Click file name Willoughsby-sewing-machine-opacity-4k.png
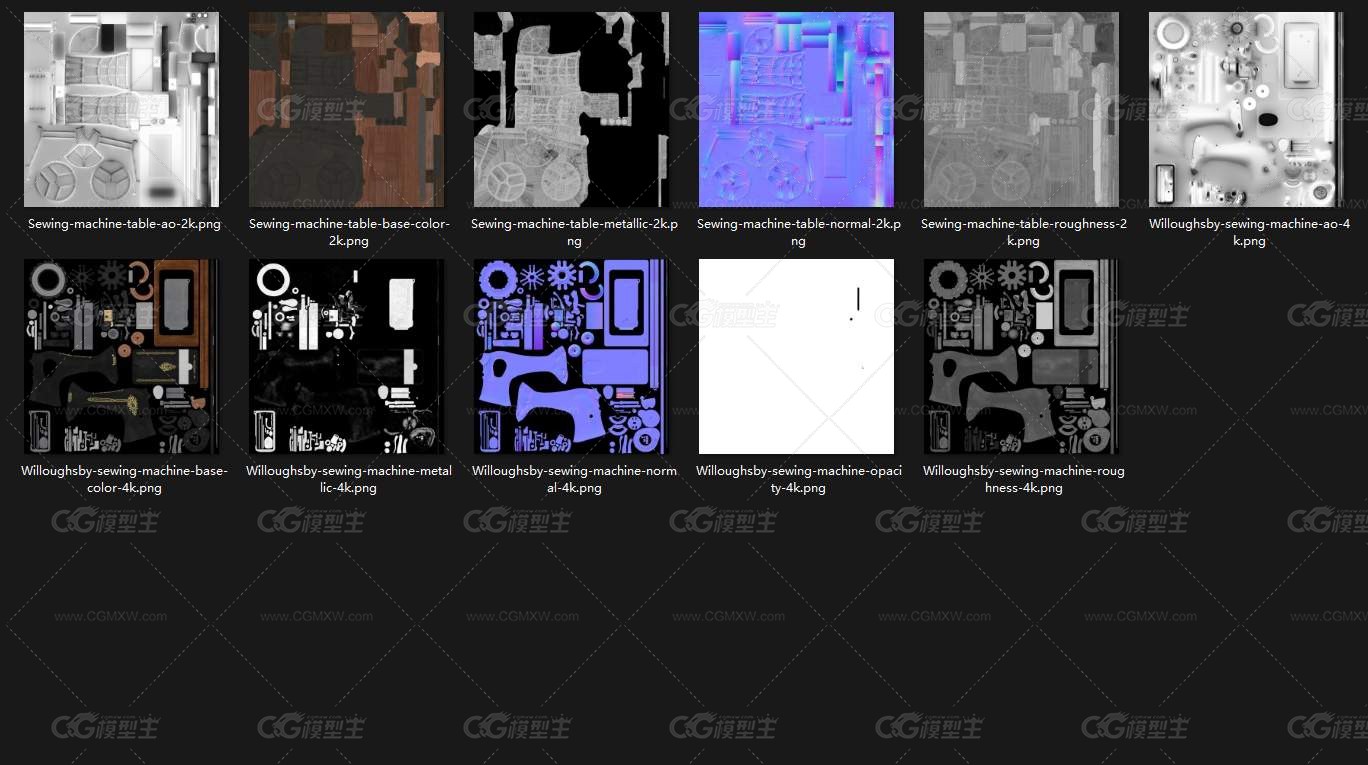1368x765 pixels. [x=799, y=480]
